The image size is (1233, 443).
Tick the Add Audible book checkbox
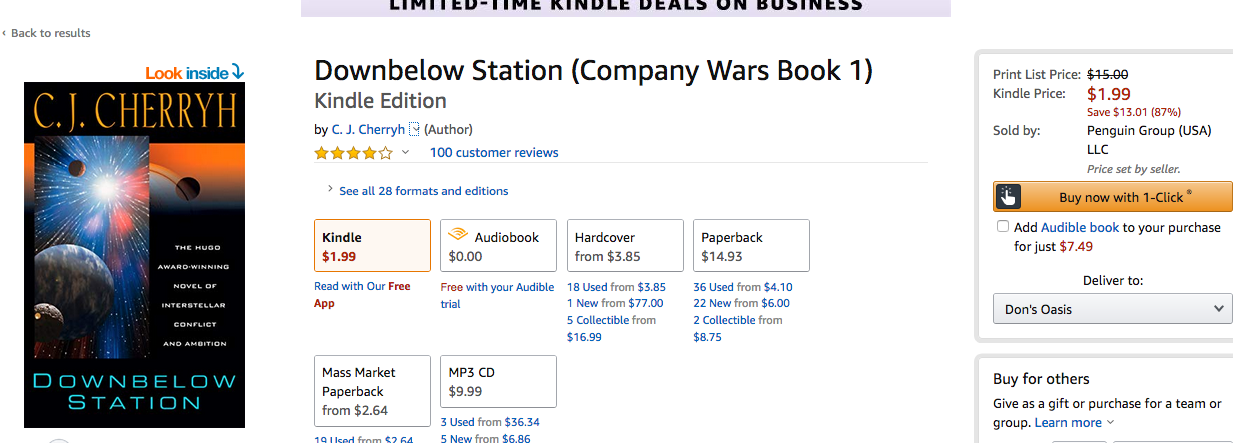1003,227
